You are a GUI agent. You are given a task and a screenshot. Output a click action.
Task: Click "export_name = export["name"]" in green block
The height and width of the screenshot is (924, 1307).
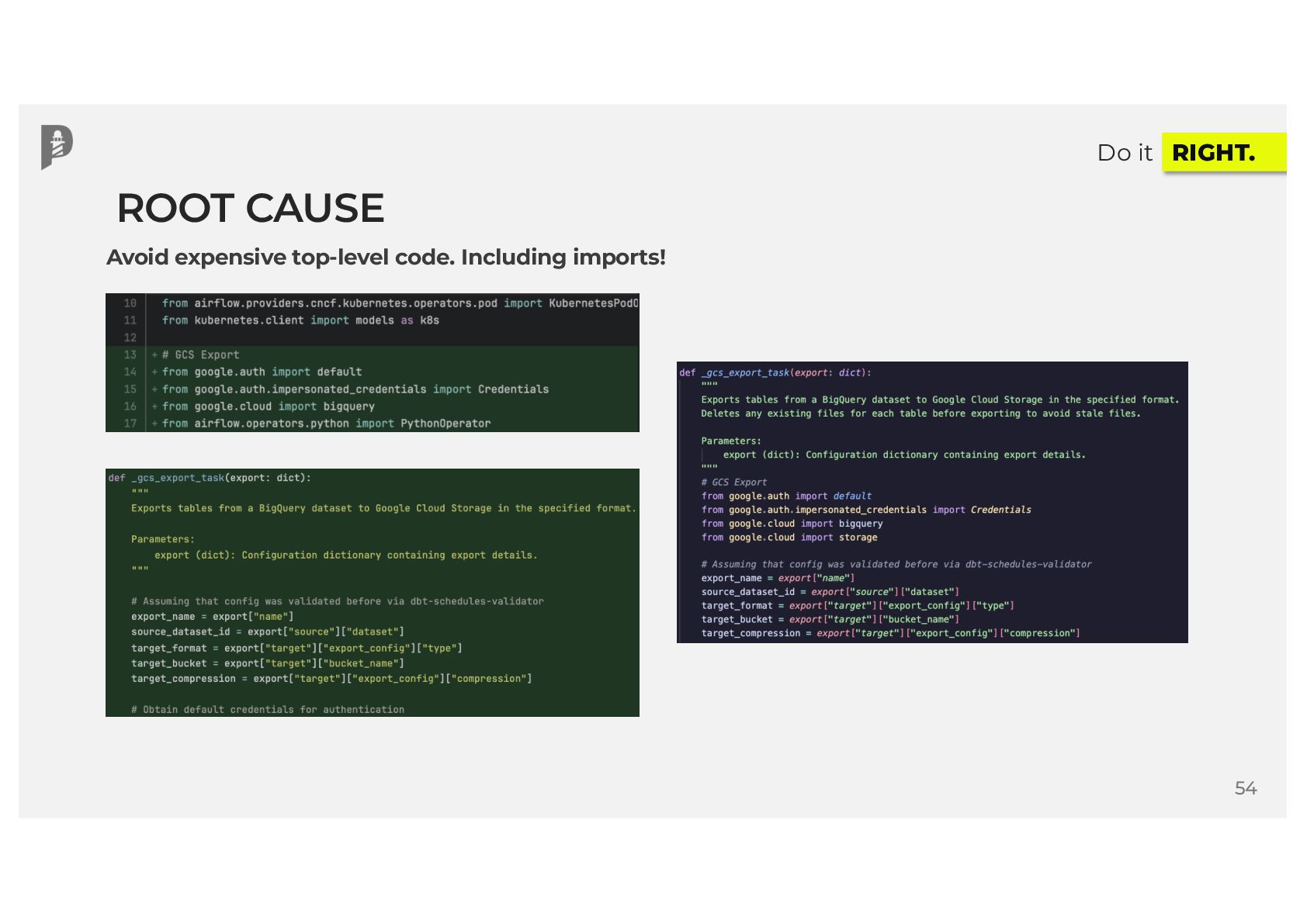click(x=213, y=617)
